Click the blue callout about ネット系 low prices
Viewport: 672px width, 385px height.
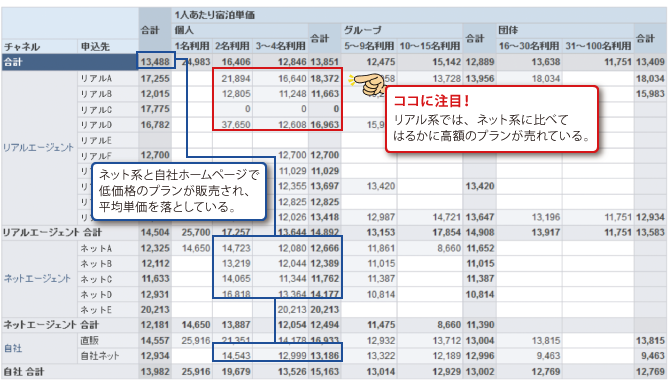[179, 191]
